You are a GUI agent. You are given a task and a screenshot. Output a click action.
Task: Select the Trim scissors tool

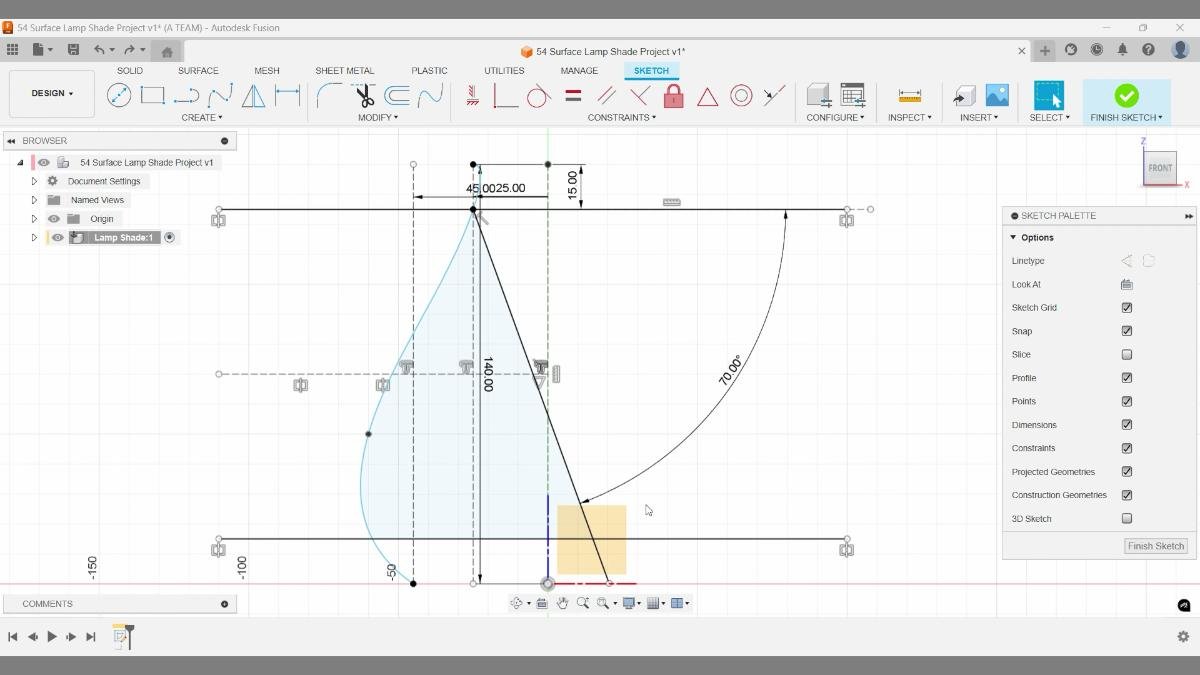pos(363,95)
